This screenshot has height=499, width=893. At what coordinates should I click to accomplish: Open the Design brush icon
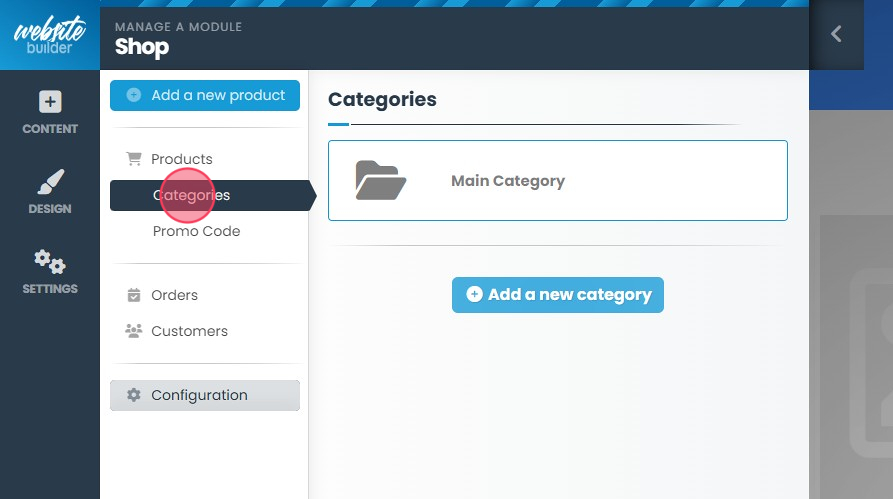point(49,182)
